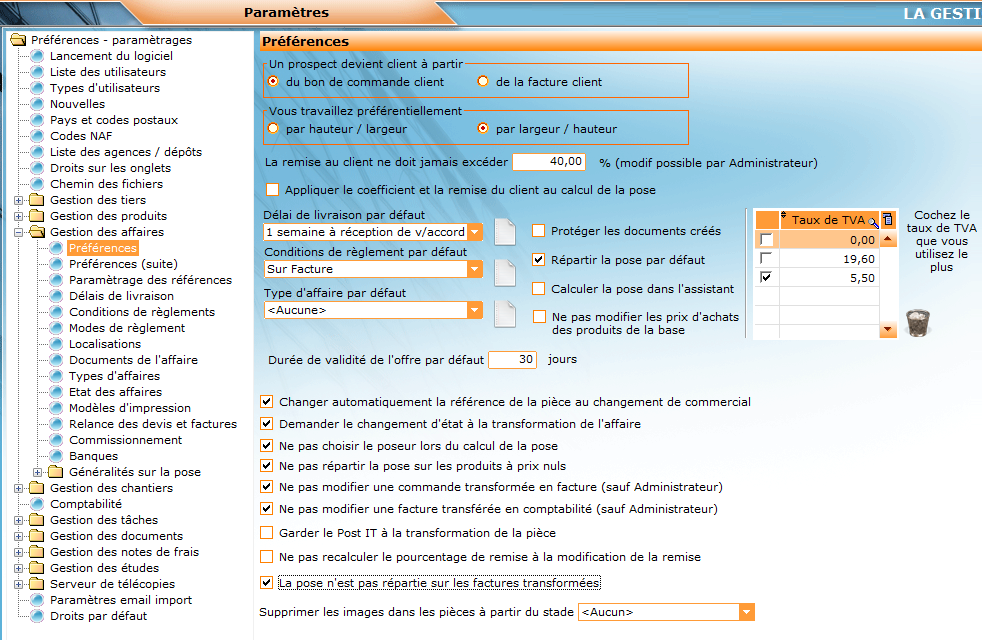Click the globe icon beside Droits sur les onglets

coord(38,168)
